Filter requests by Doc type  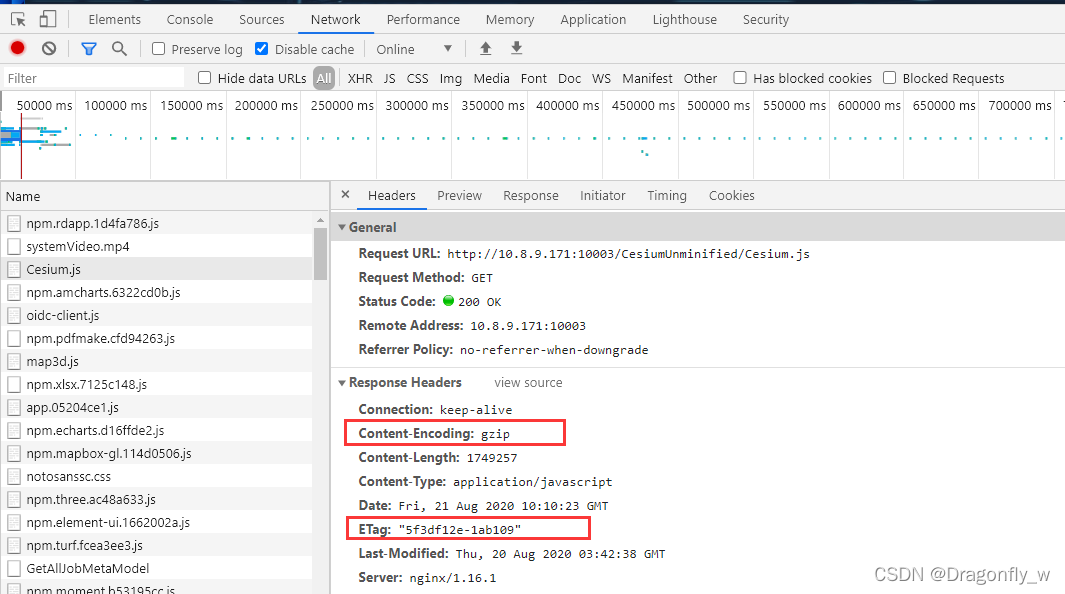[569, 79]
